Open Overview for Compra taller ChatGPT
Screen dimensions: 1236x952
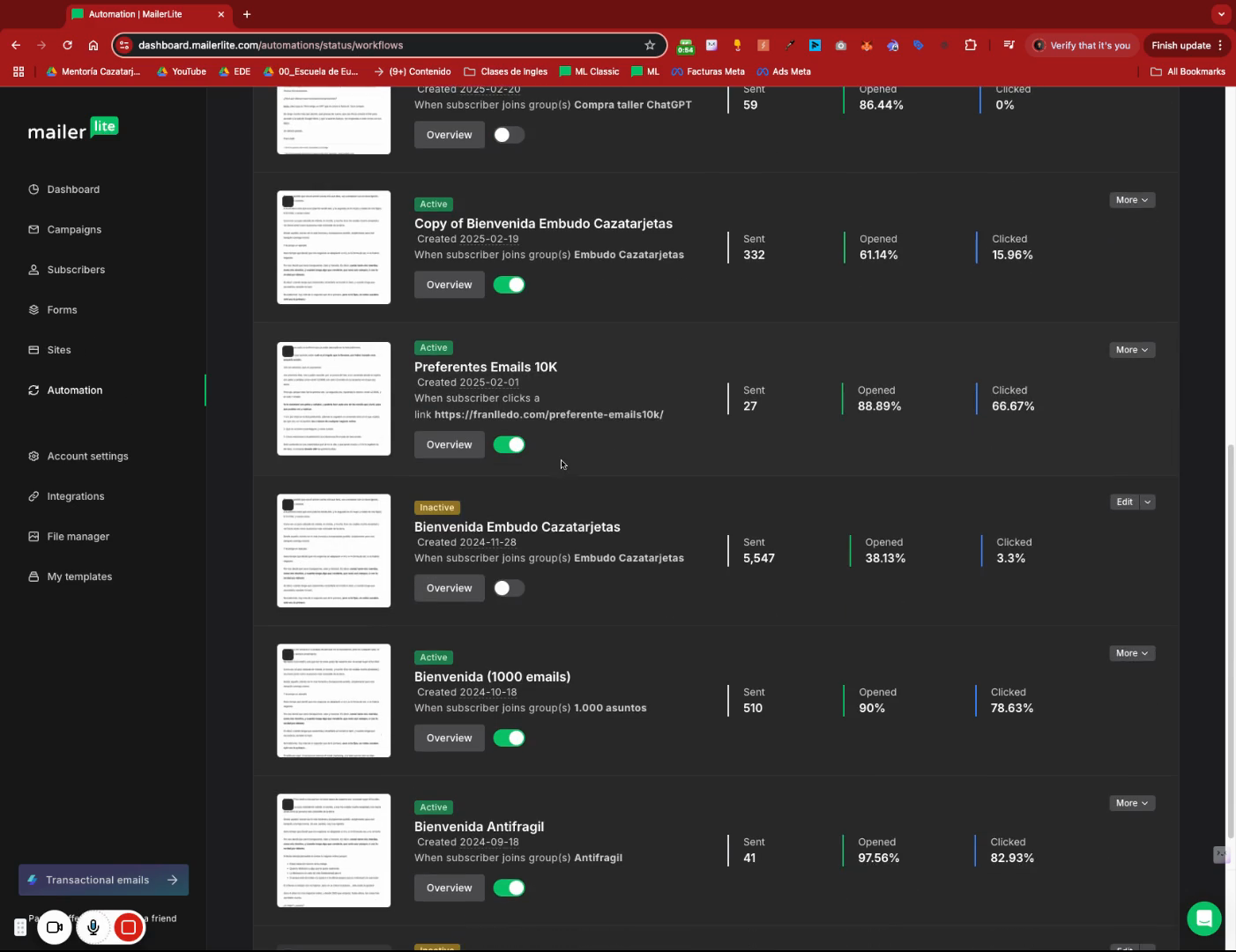click(450, 135)
